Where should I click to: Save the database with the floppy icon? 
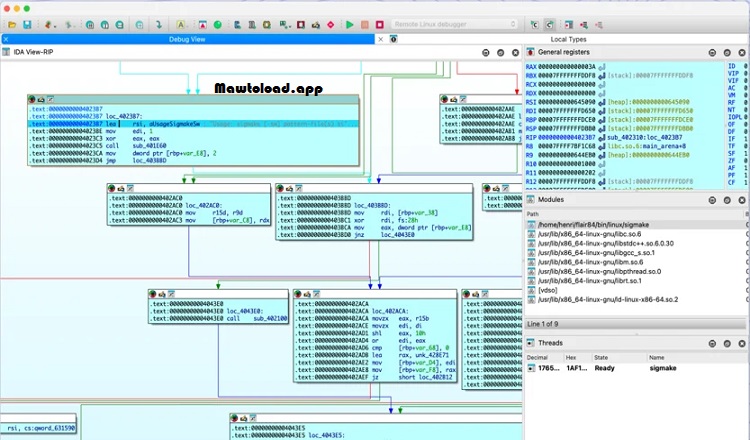coord(27,24)
